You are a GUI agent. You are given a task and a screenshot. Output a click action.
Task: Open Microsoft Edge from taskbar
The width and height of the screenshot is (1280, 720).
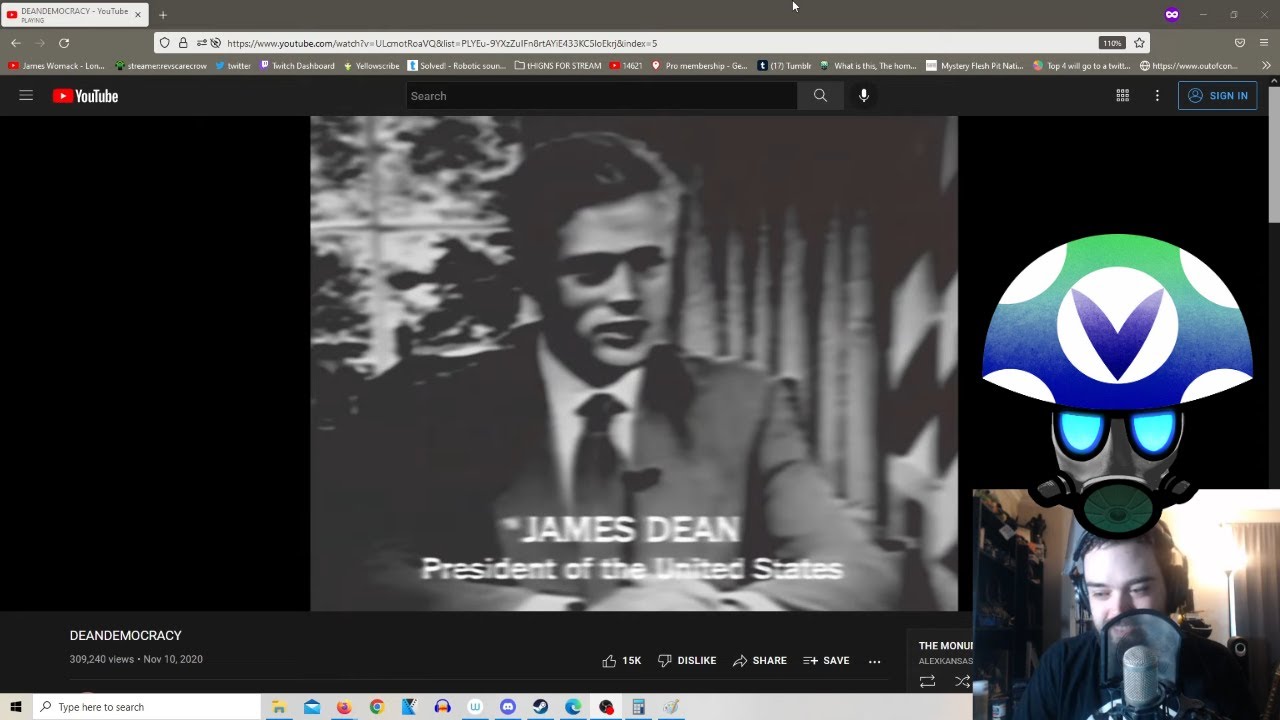pyautogui.click(x=573, y=707)
